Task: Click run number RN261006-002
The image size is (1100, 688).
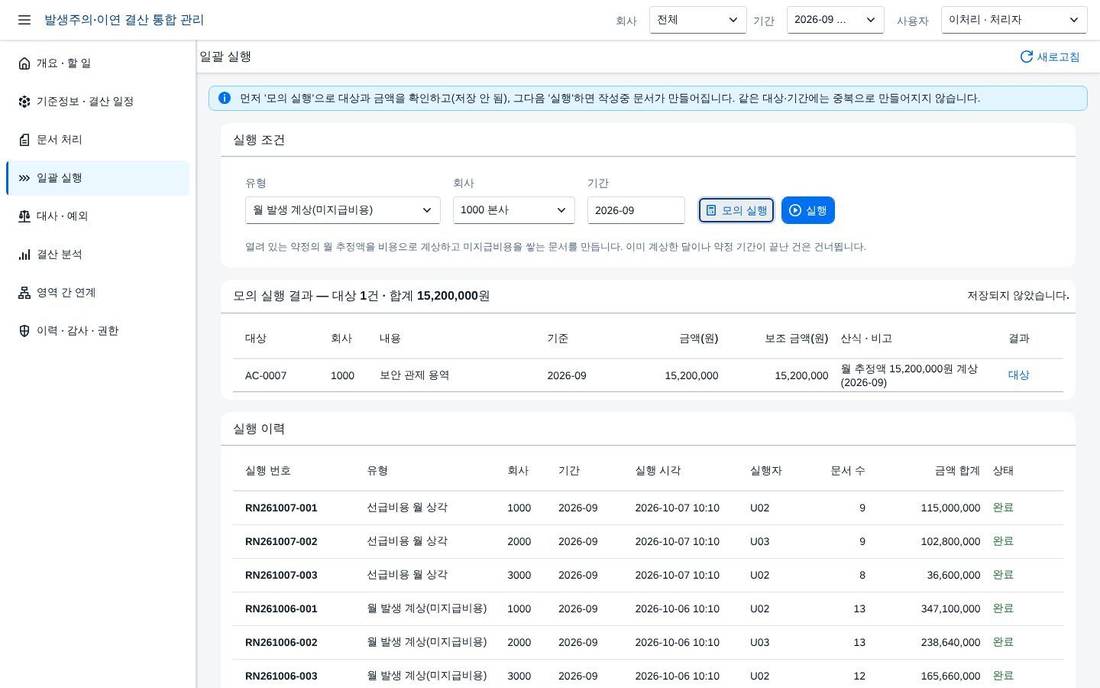Action: 281,642
